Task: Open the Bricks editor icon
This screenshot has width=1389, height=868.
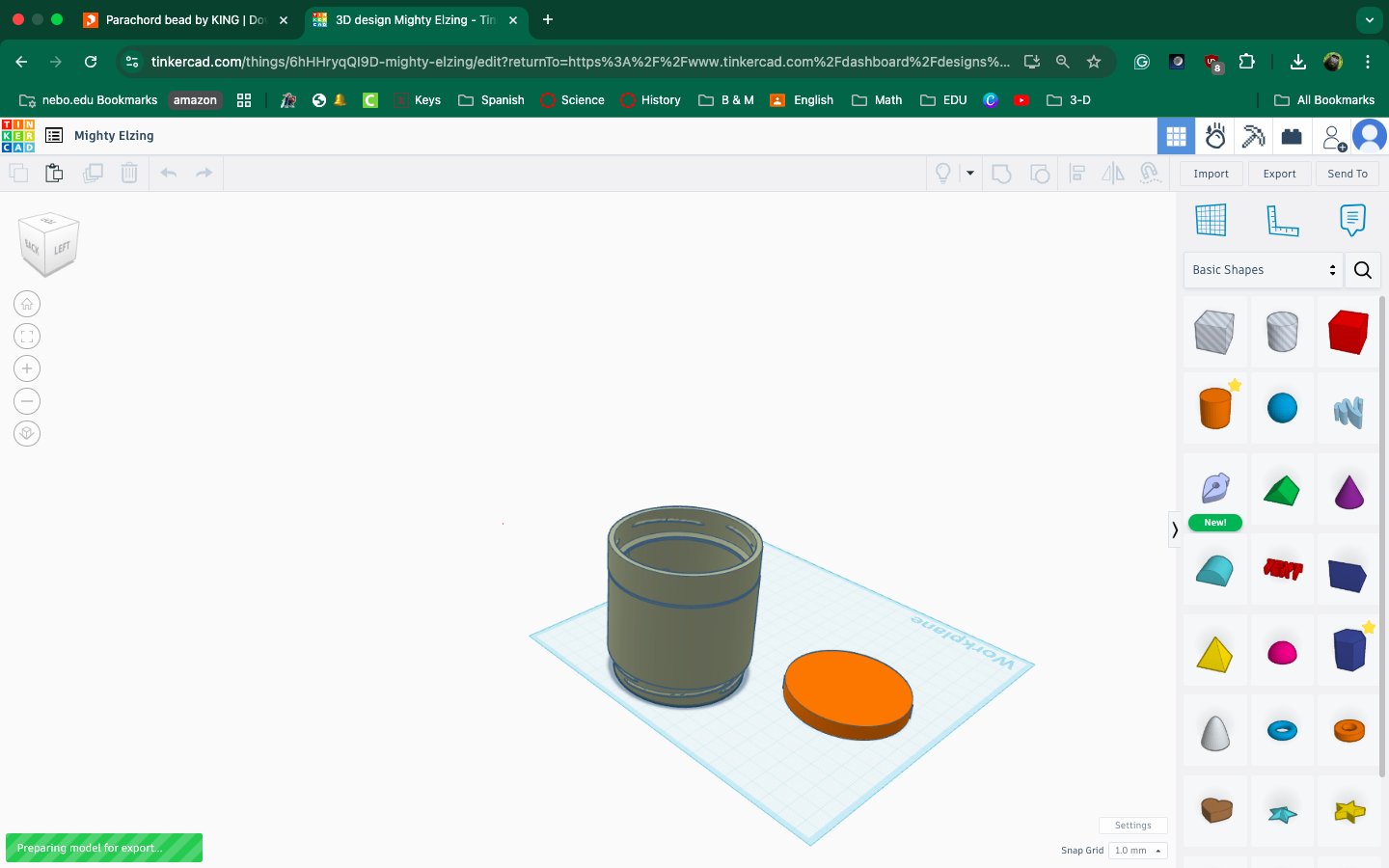Action: pyautogui.click(x=1292, y=137)
